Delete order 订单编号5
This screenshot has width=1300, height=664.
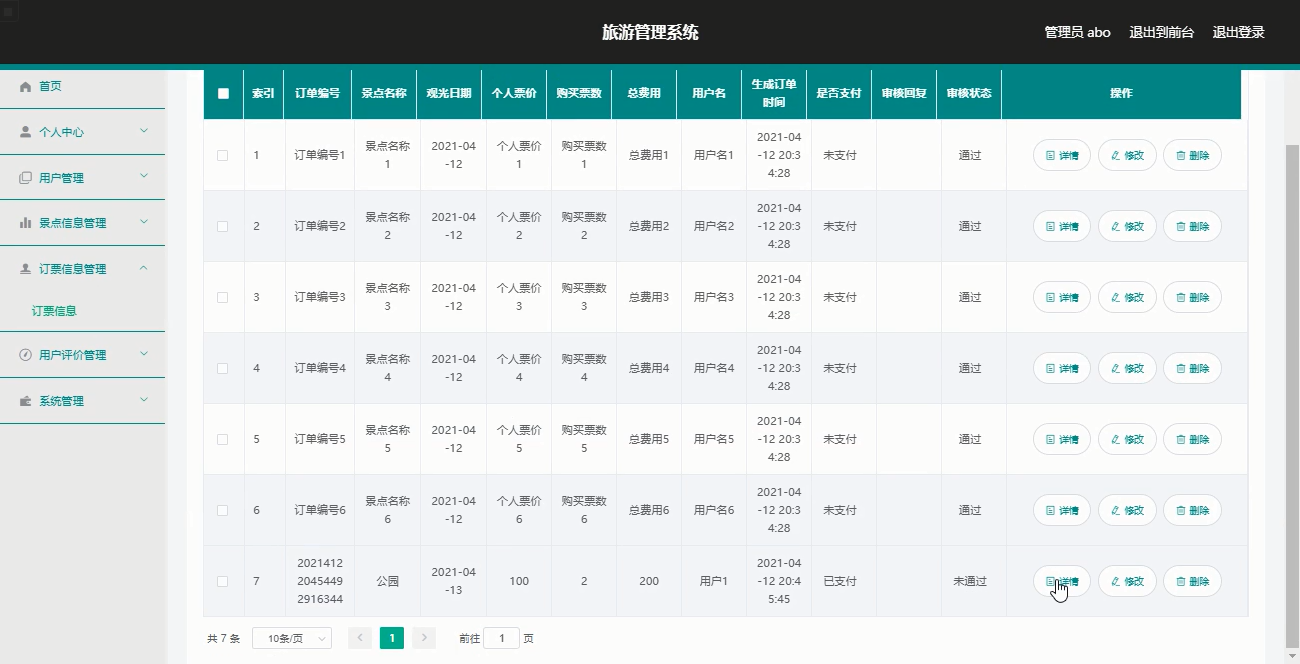click(1192, 439)
